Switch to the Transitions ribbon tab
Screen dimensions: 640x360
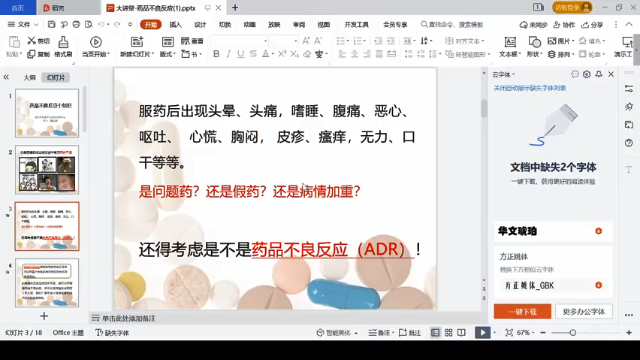pyautogui.click(x=225, y=24)
